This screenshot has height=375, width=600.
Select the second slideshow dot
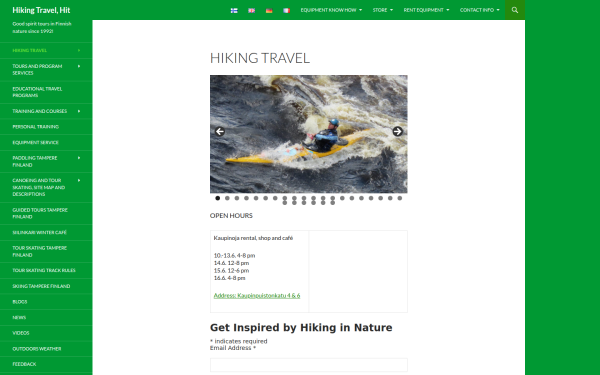coord(227,198)
